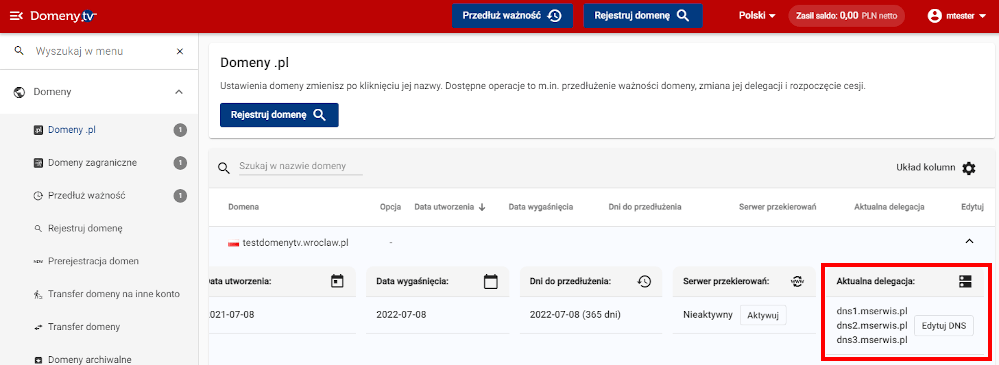999x365 pixels.
Task: Click the search icon in domain filter
Action: (224, 168)
